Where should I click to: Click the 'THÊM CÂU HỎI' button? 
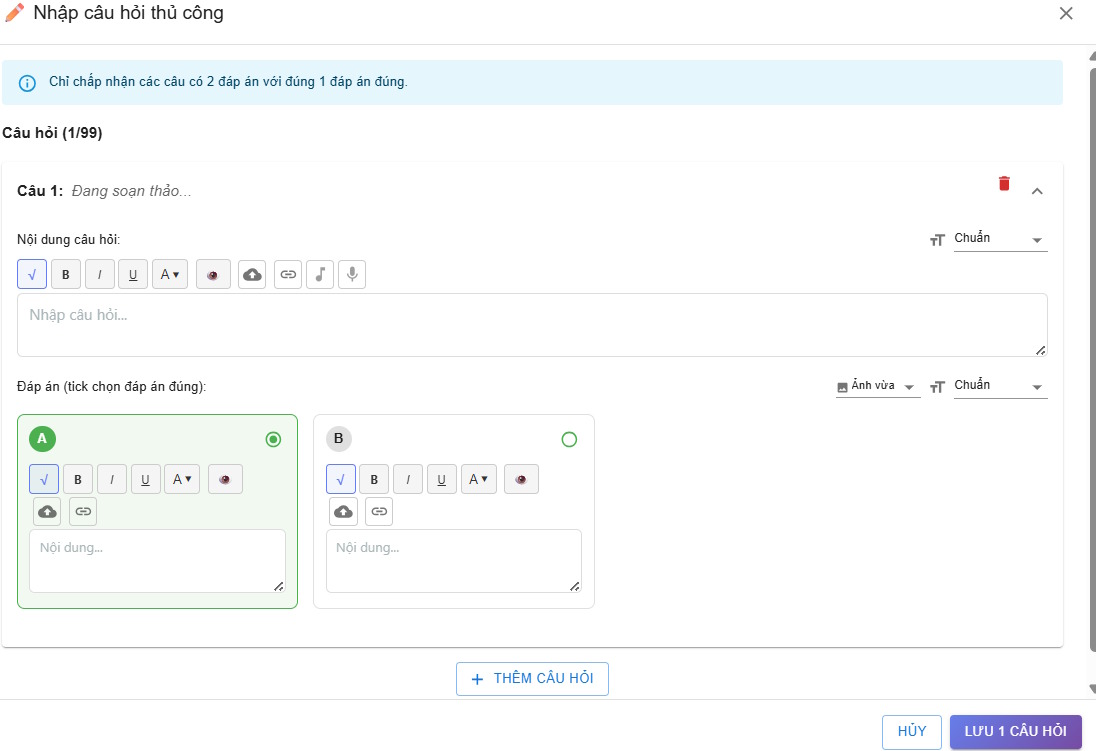click(532, 678)
